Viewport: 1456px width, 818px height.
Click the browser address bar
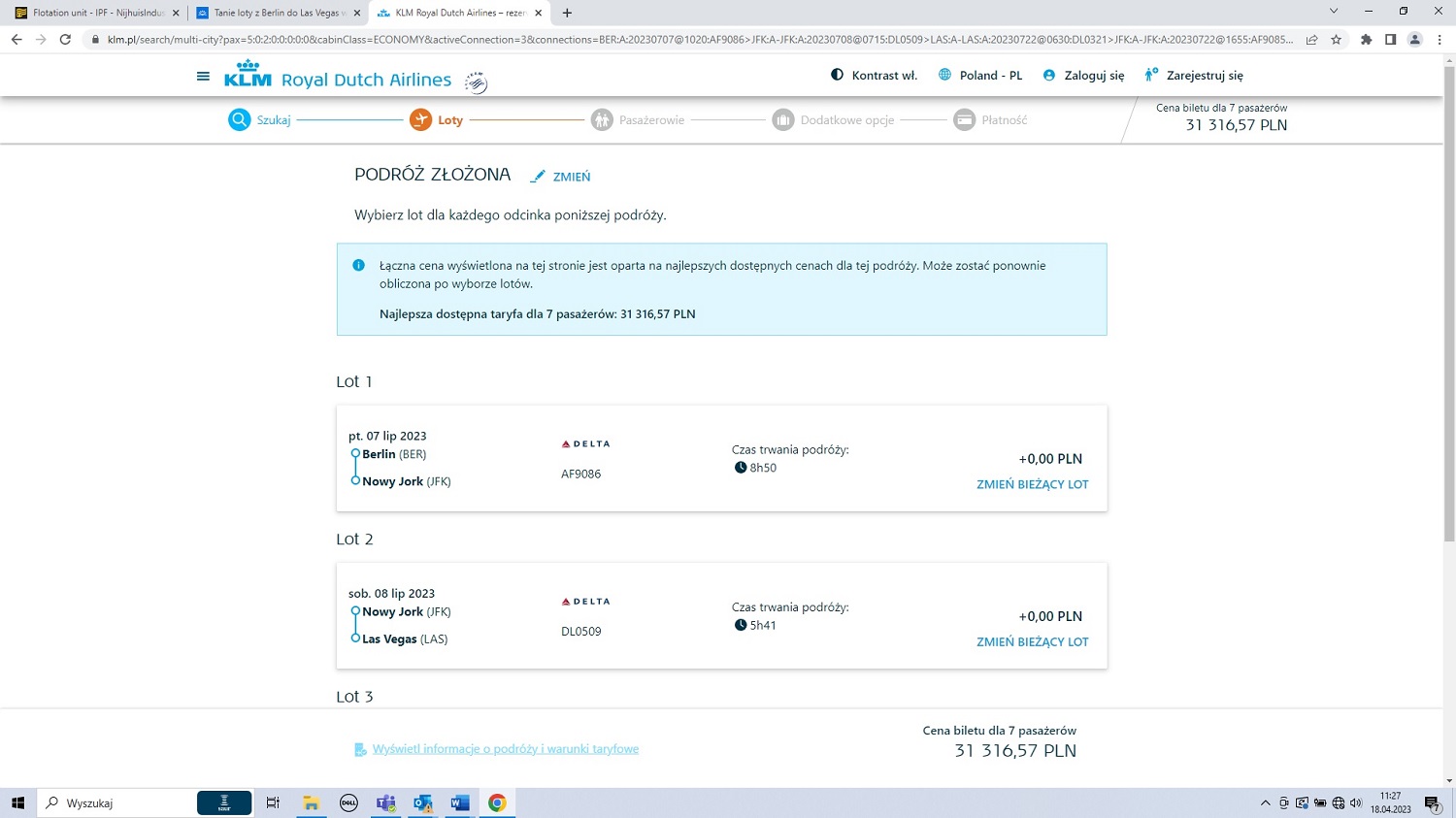[x=699, y=40]
